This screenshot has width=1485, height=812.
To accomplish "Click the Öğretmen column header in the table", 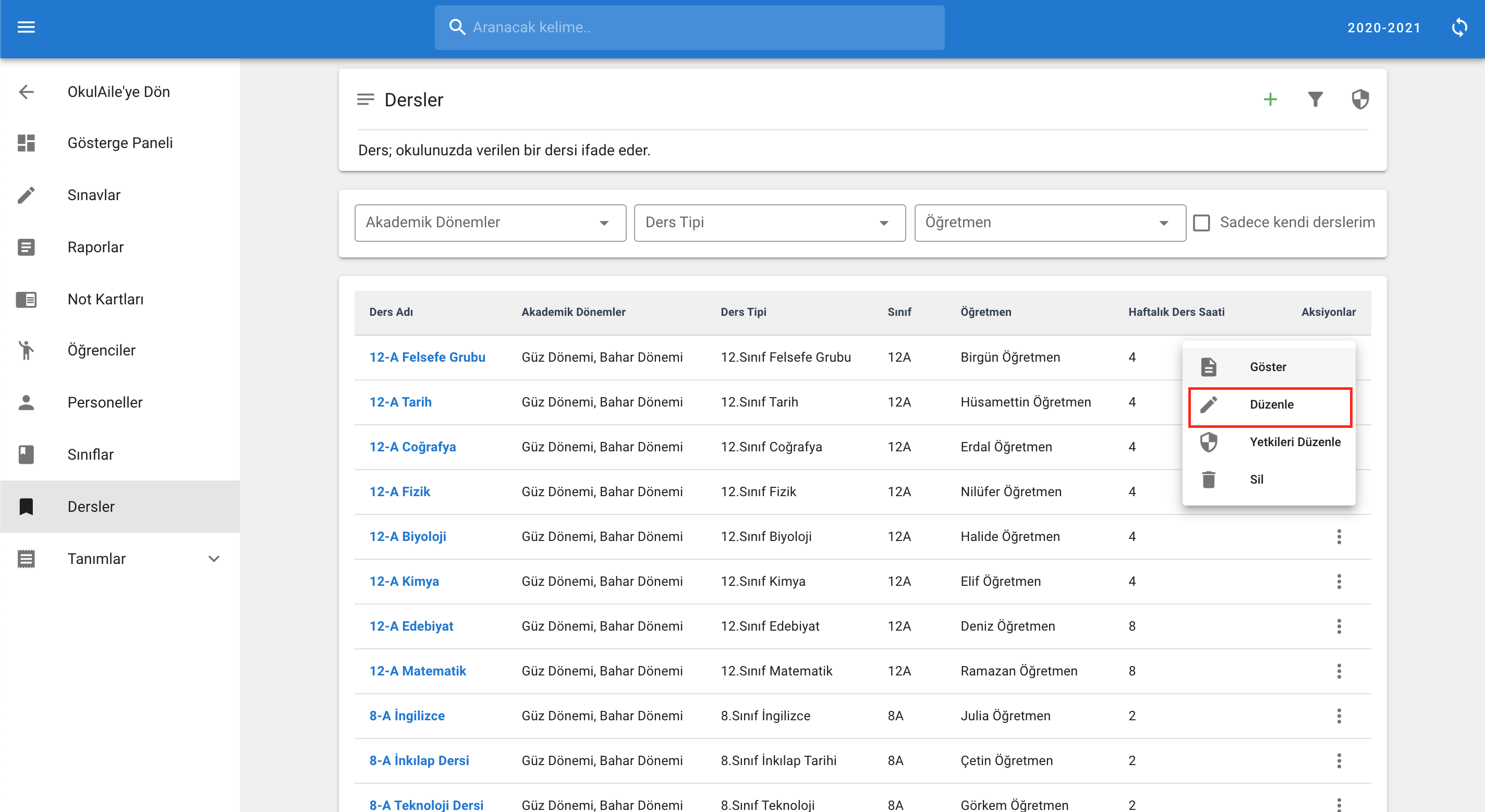I will (x=986, y=312).
